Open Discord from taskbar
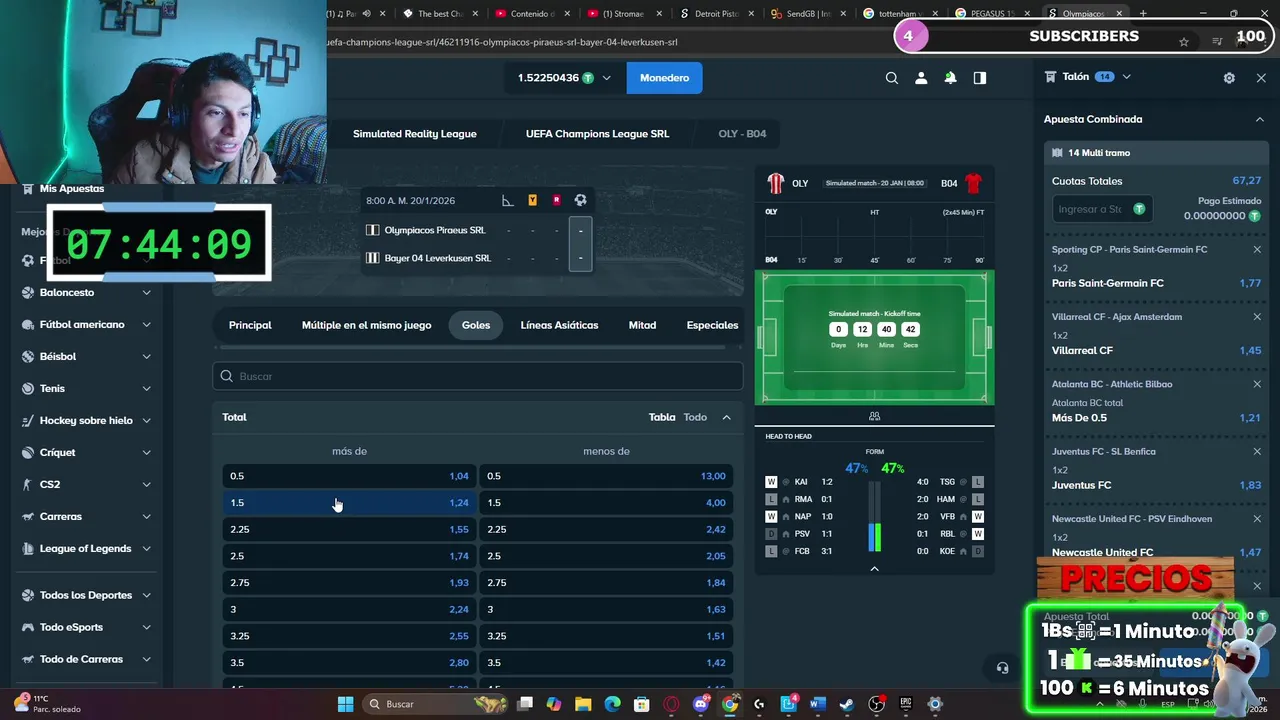The height and width of the screenshot is (720, 1280). 700,704
